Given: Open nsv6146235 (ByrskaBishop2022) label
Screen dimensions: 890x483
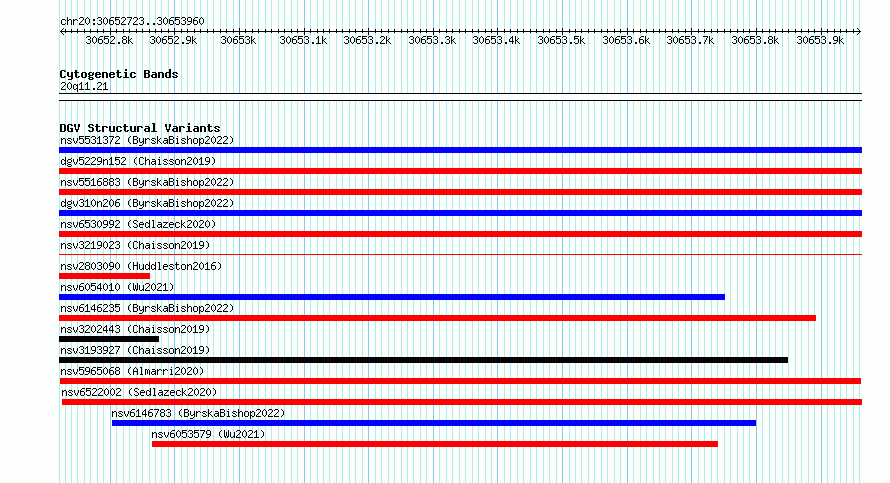Looking at the screenshot, I should click(147, 308).
